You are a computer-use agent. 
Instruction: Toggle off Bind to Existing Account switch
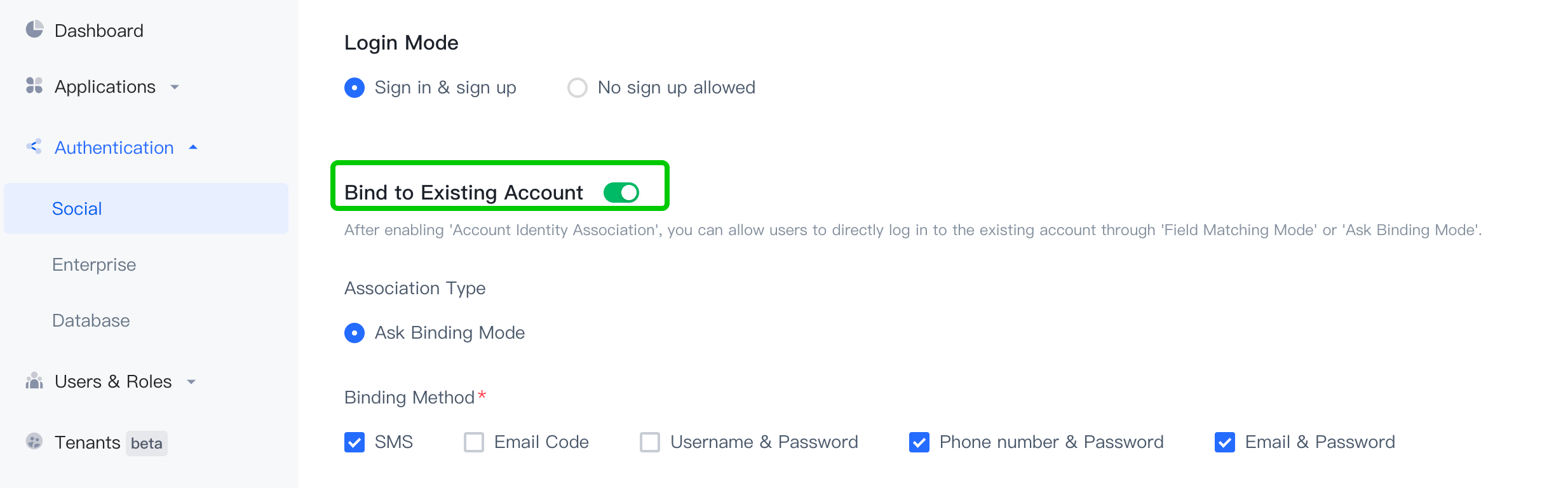point(621,193)
